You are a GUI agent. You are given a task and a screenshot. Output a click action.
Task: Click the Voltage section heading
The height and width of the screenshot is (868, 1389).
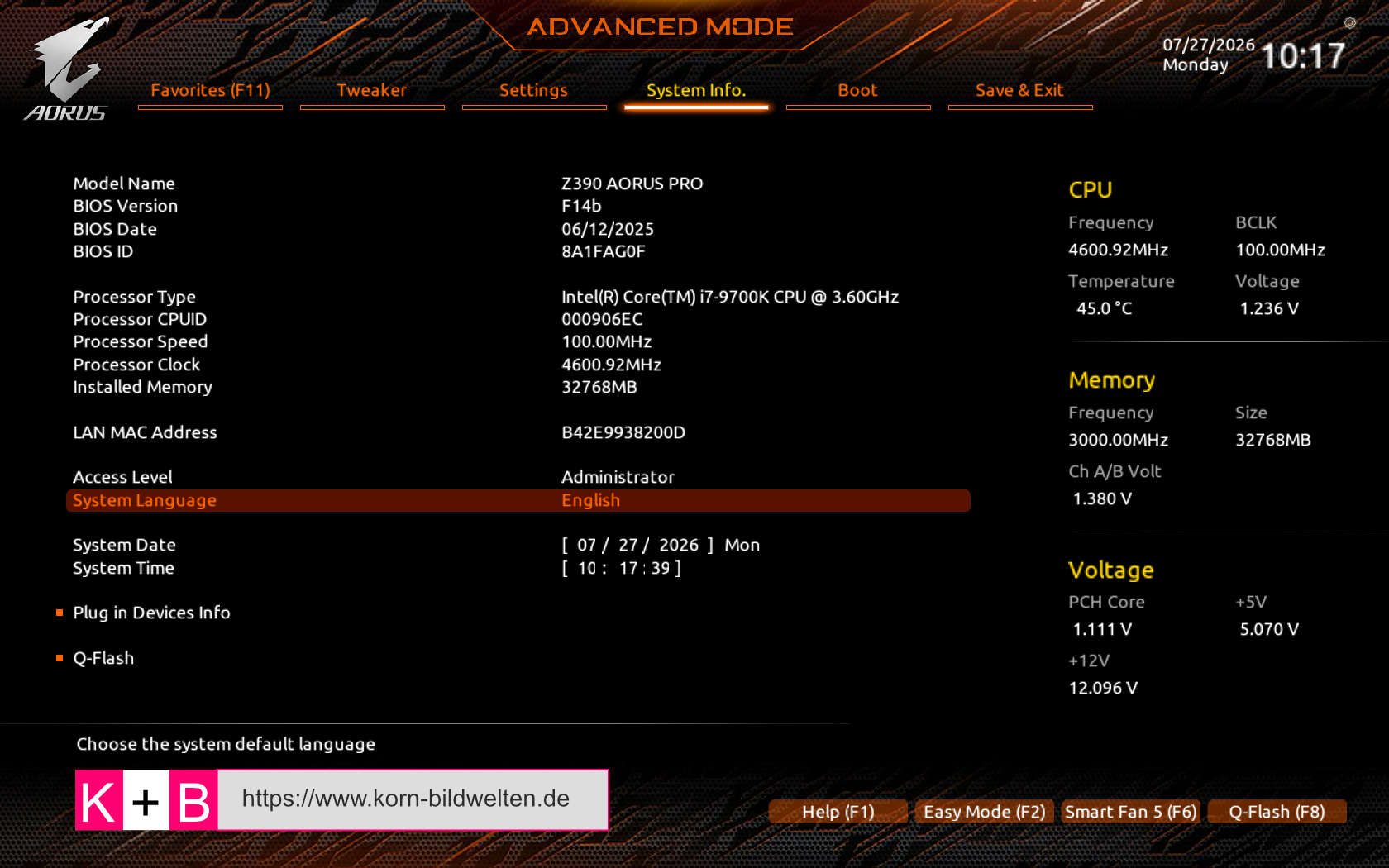click(1111, 570)
